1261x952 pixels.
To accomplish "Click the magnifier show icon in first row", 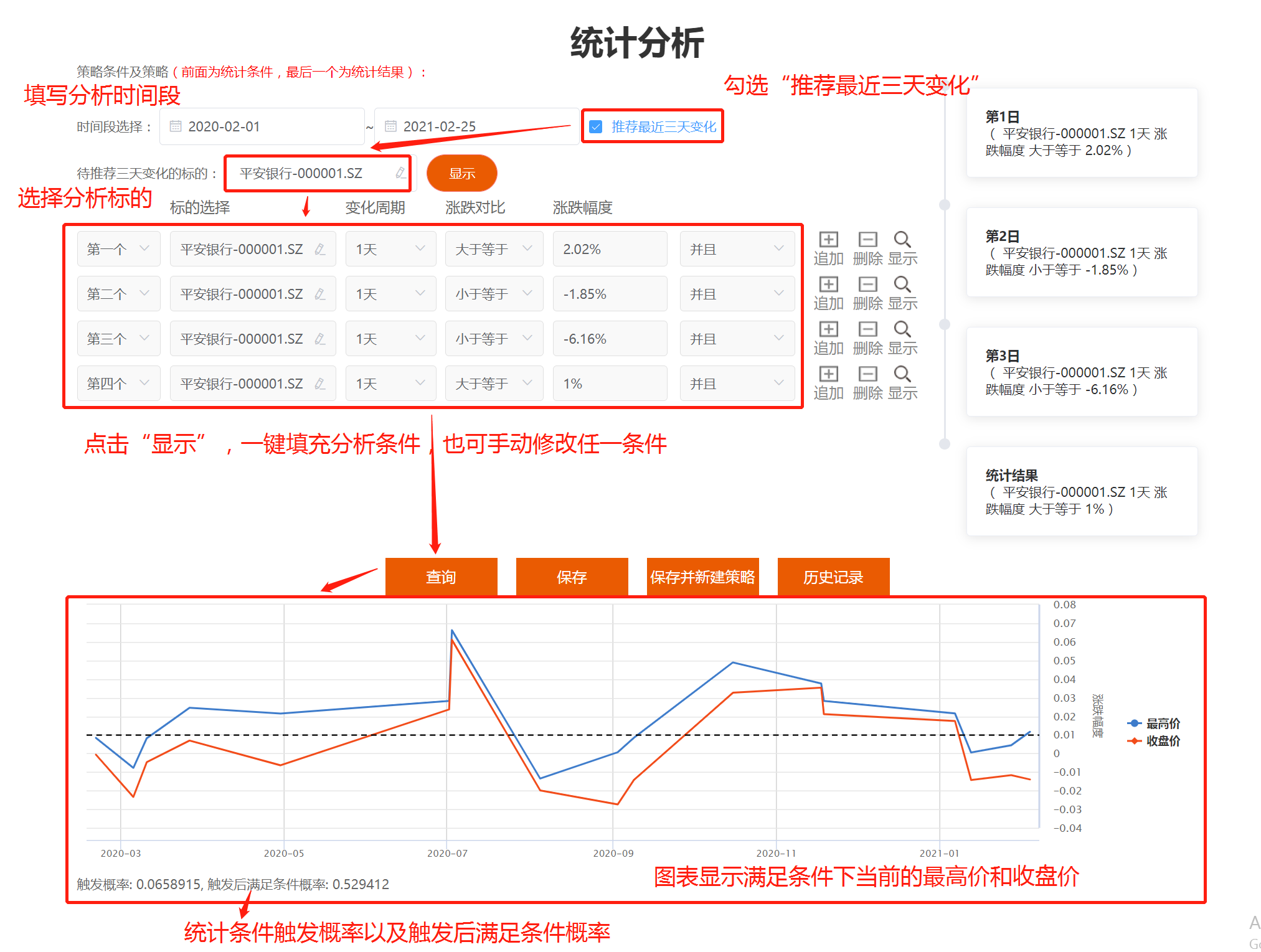I will 902,240.
